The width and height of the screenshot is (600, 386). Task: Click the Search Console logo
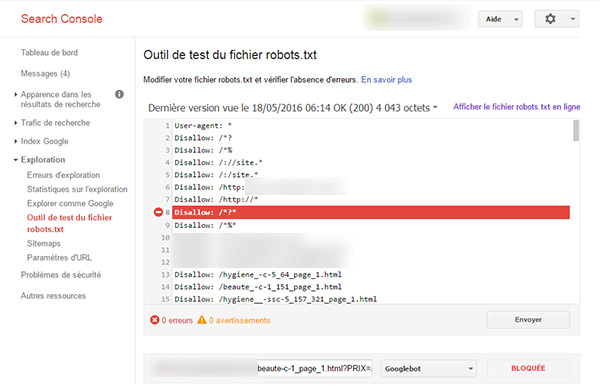tap(62, 19)
